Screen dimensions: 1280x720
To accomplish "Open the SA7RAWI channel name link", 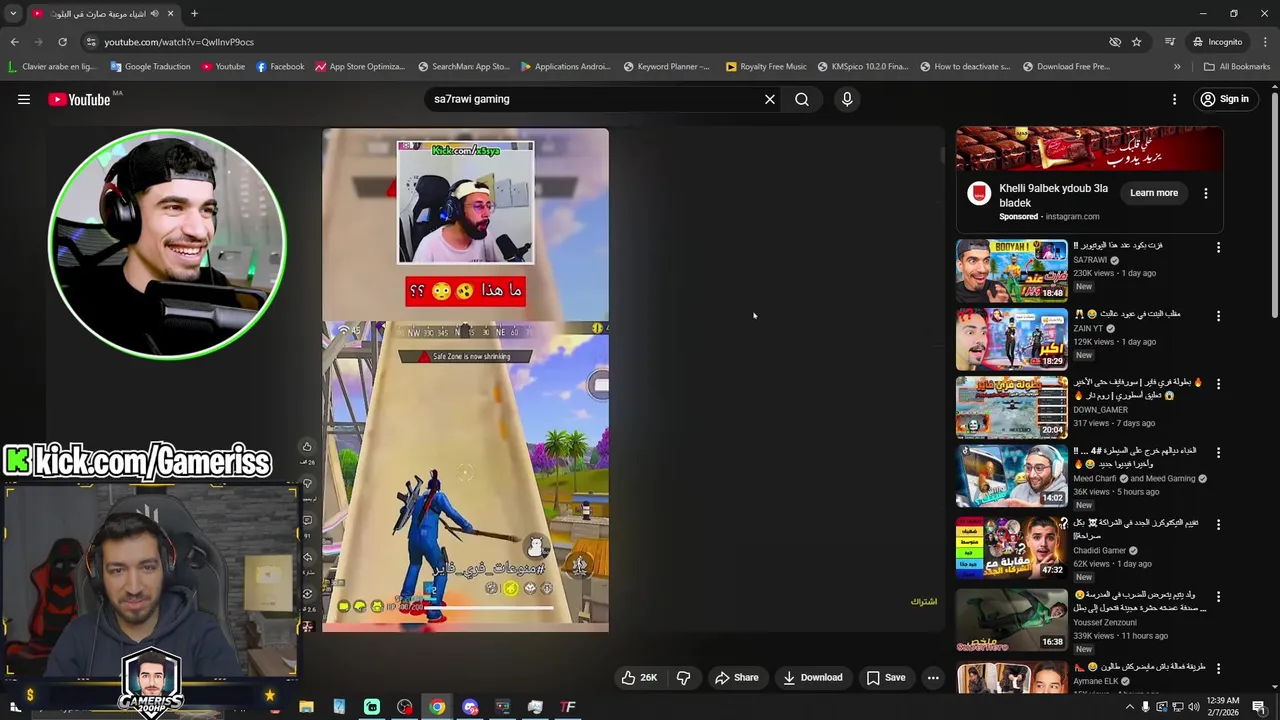I will point(1090,260).
